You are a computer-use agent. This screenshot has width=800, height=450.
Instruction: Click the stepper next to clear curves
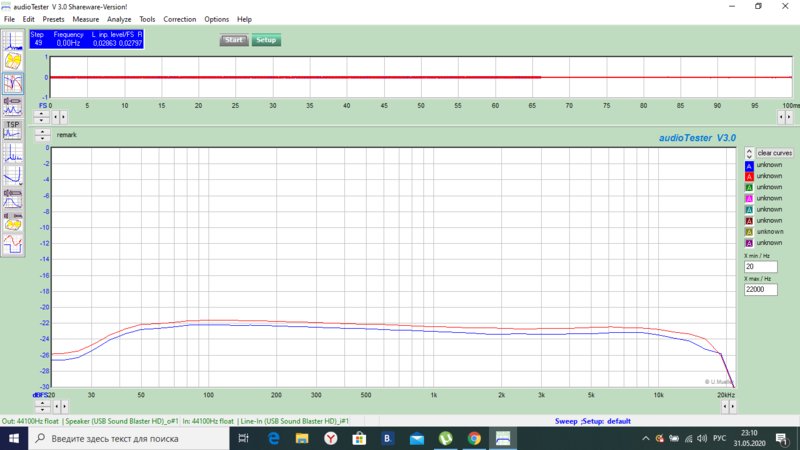(748, 152)
